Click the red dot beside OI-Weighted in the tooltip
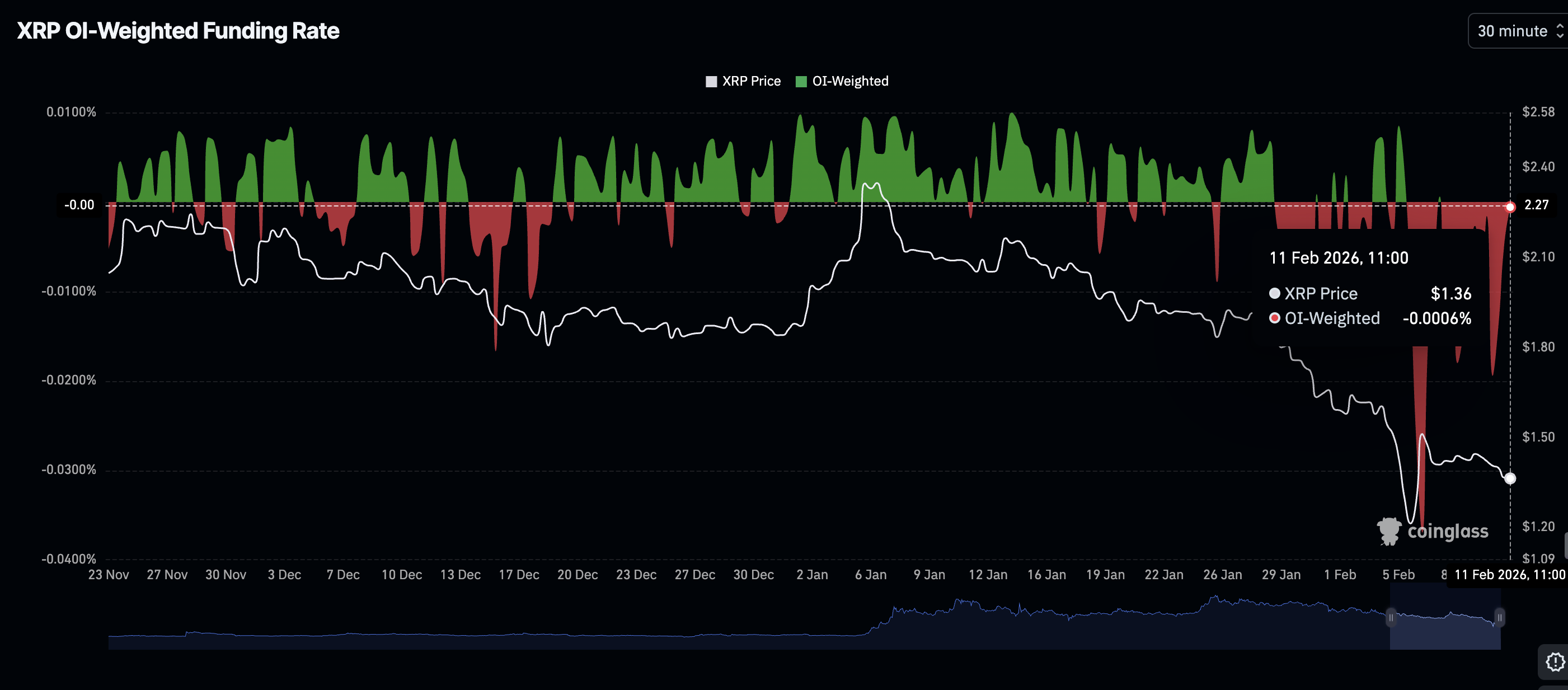The image size is (1568, 690). pos(1275,318)
